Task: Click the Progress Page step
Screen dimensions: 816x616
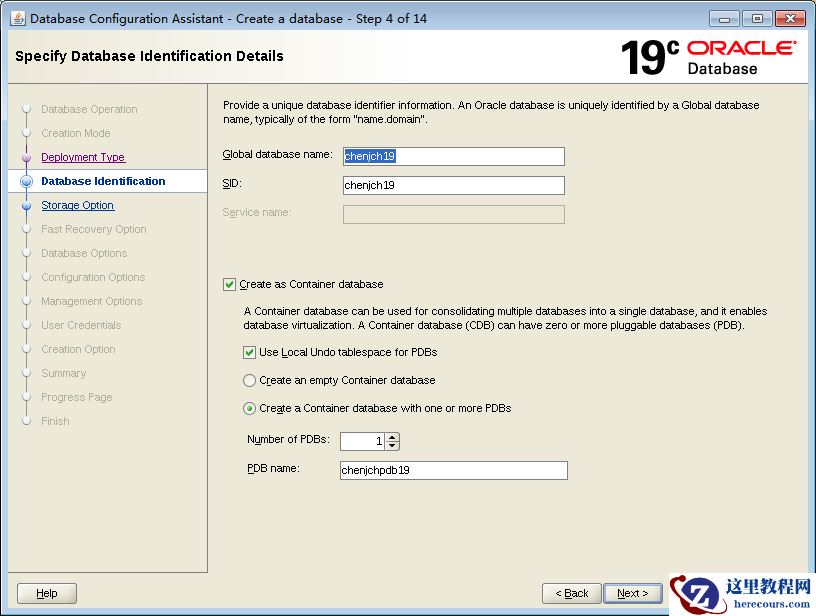Action: (76, 397)
